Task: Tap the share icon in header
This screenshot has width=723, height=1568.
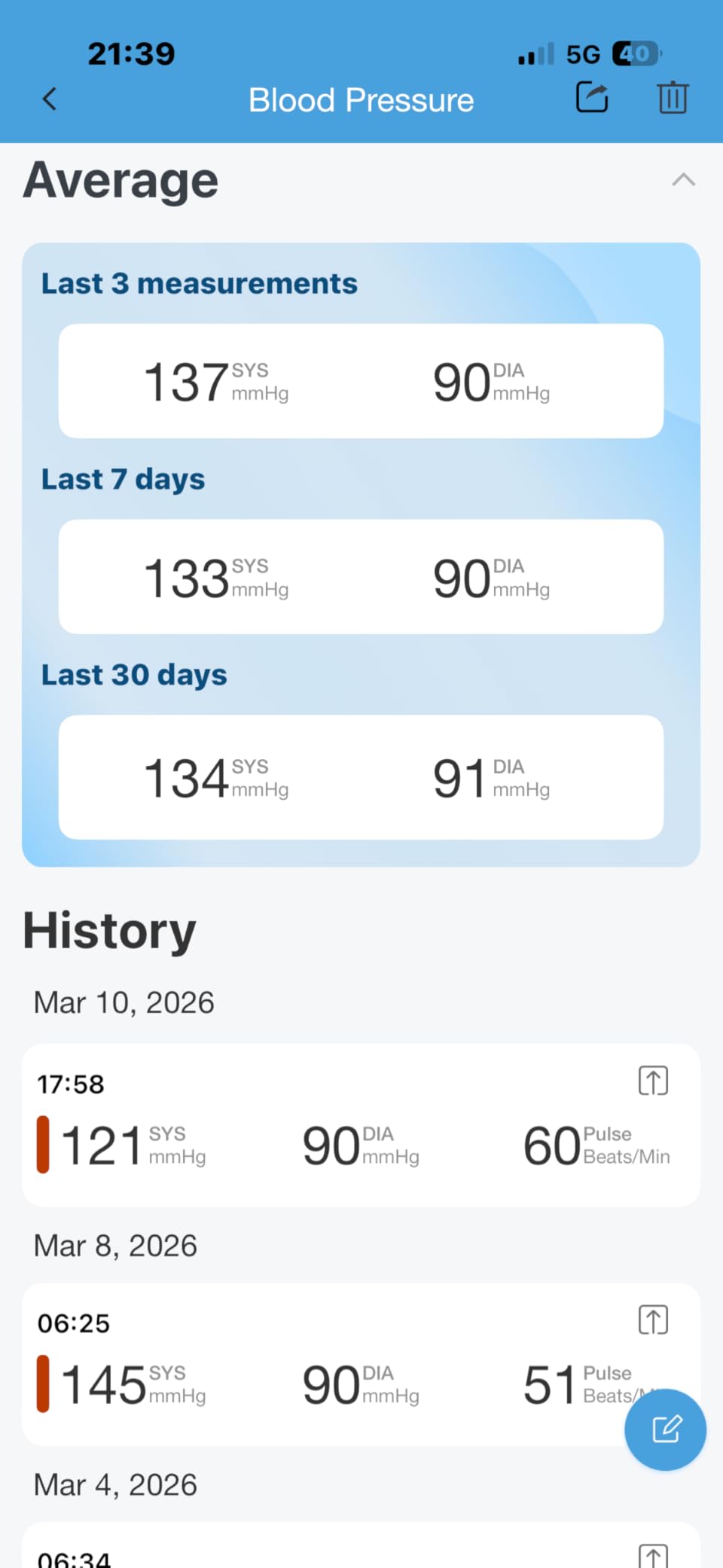Action: coord(592,98)
